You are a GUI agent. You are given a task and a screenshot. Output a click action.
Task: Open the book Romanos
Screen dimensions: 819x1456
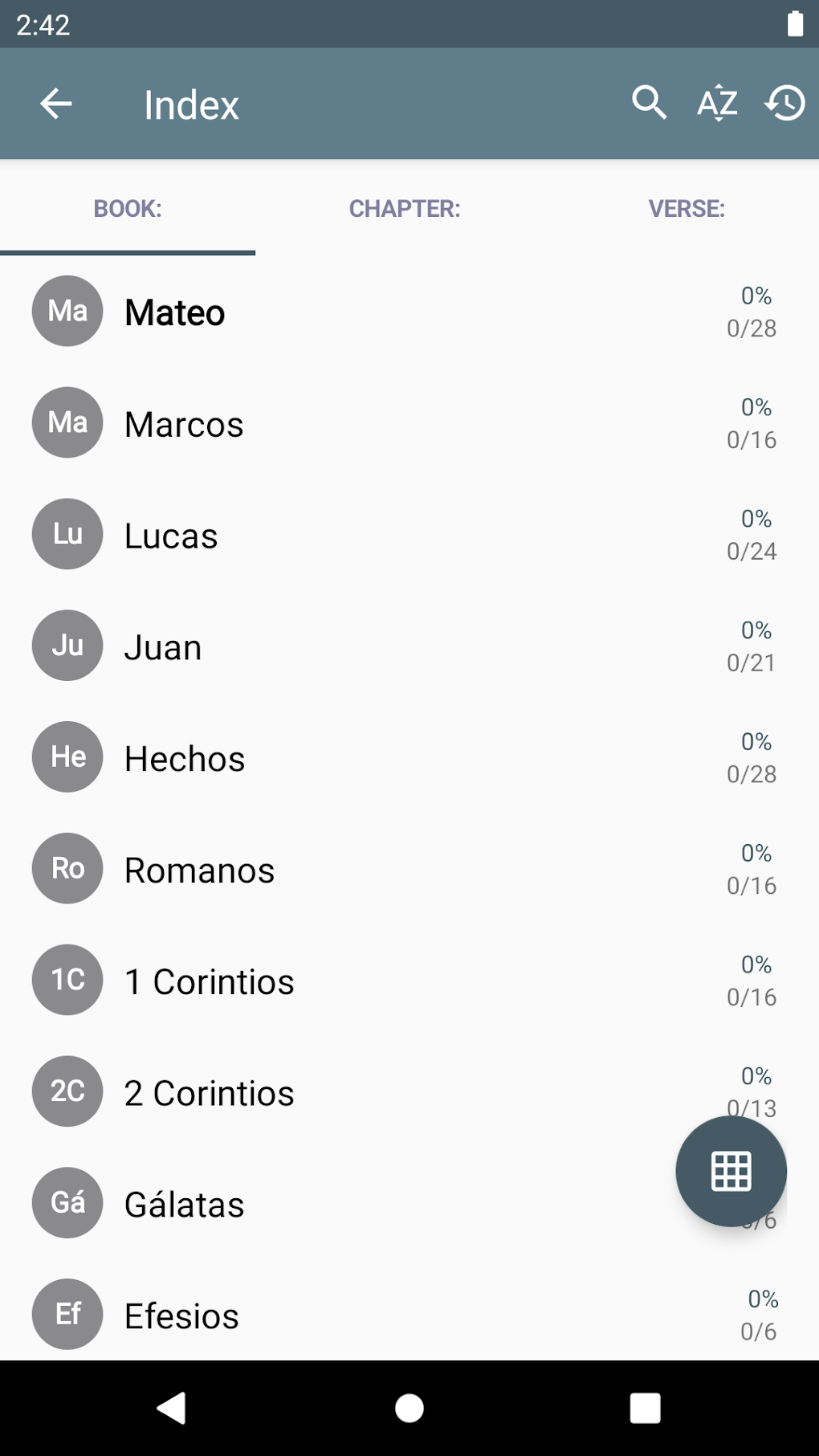pyautogui.click(x=200, y=871)
